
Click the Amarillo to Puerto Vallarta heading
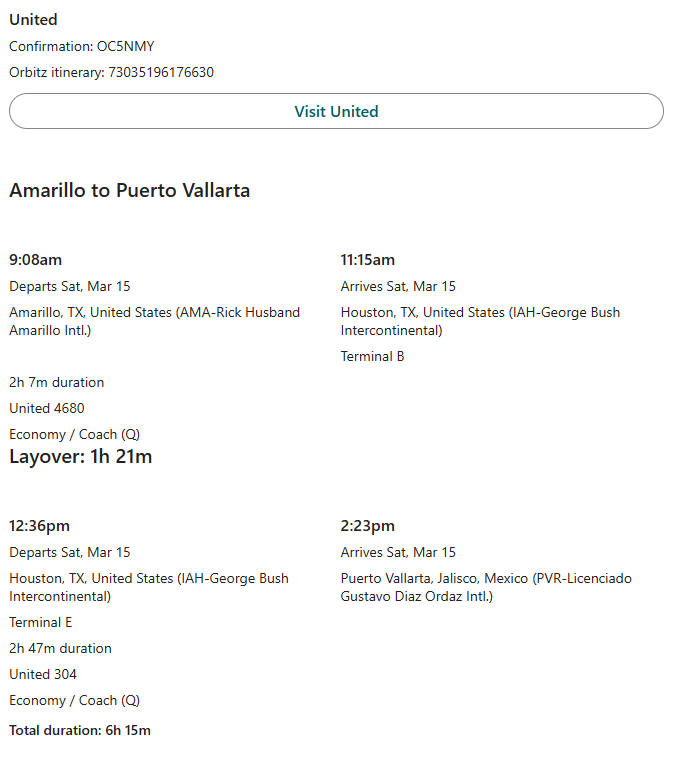click(x=129, y=190)
